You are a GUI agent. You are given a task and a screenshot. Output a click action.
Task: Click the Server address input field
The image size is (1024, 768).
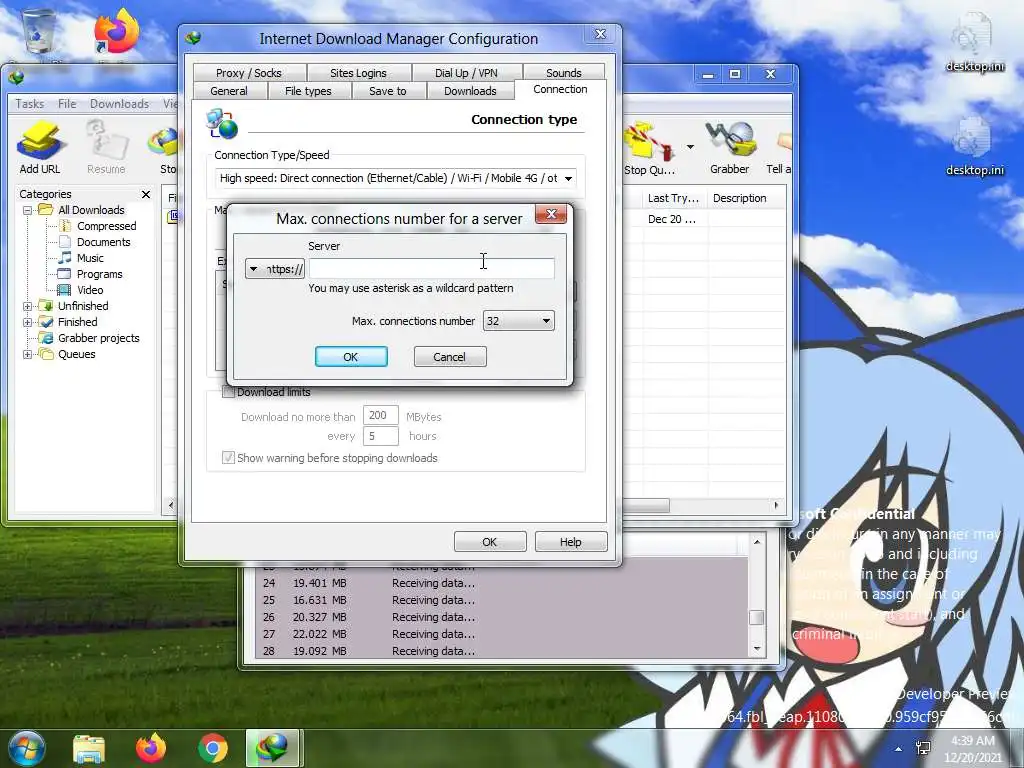coord(431,268)
